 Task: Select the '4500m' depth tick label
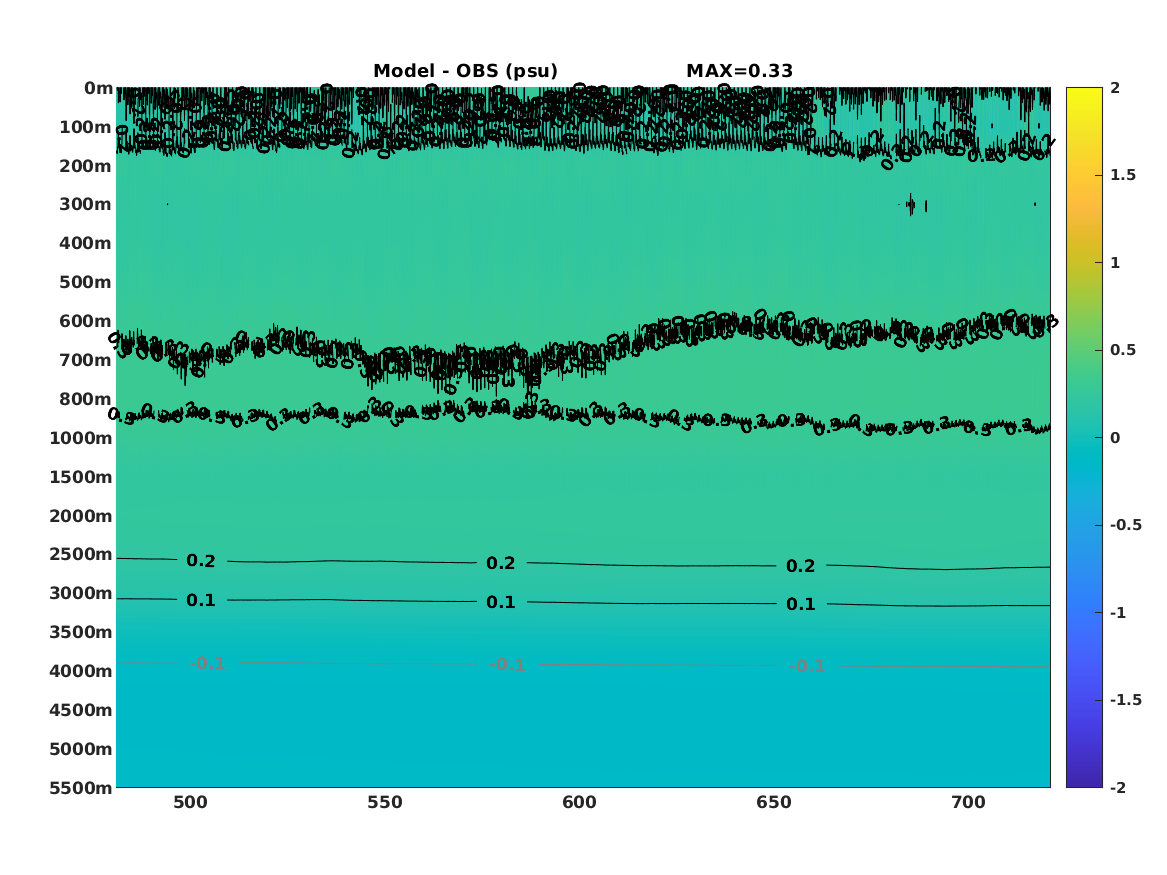pos(81,710)
